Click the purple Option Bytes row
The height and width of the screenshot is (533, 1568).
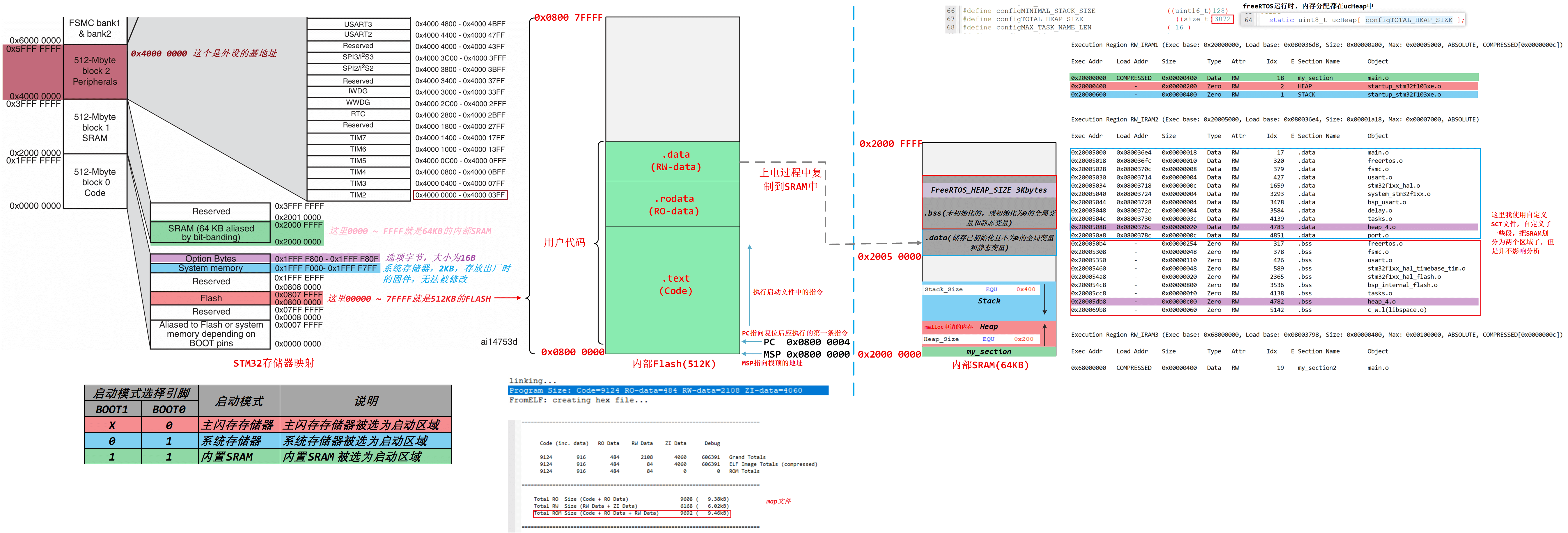point(211,259)
